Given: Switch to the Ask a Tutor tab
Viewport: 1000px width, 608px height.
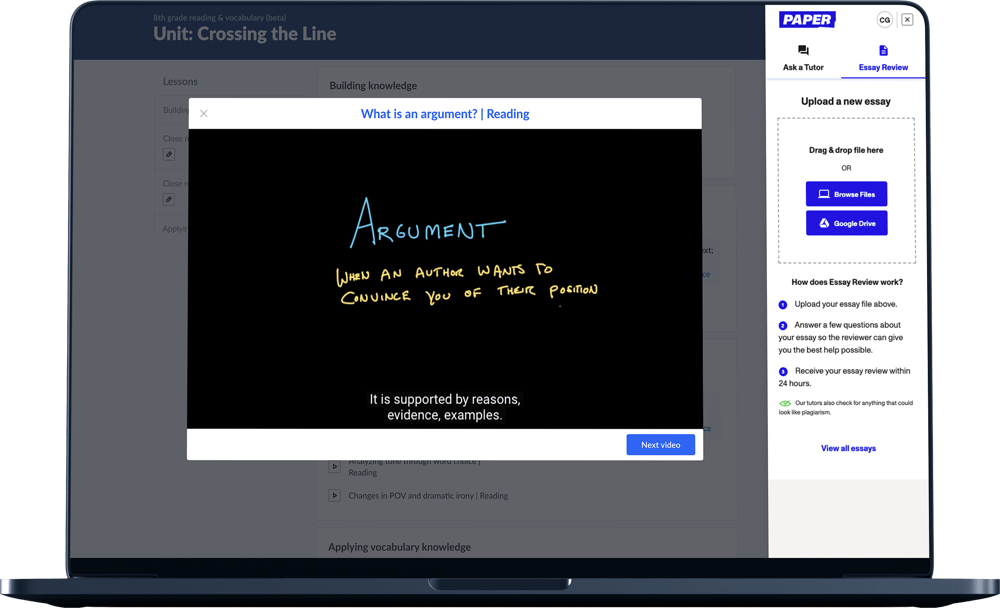Looking at the screenshot, I should (x=803, y=60).
